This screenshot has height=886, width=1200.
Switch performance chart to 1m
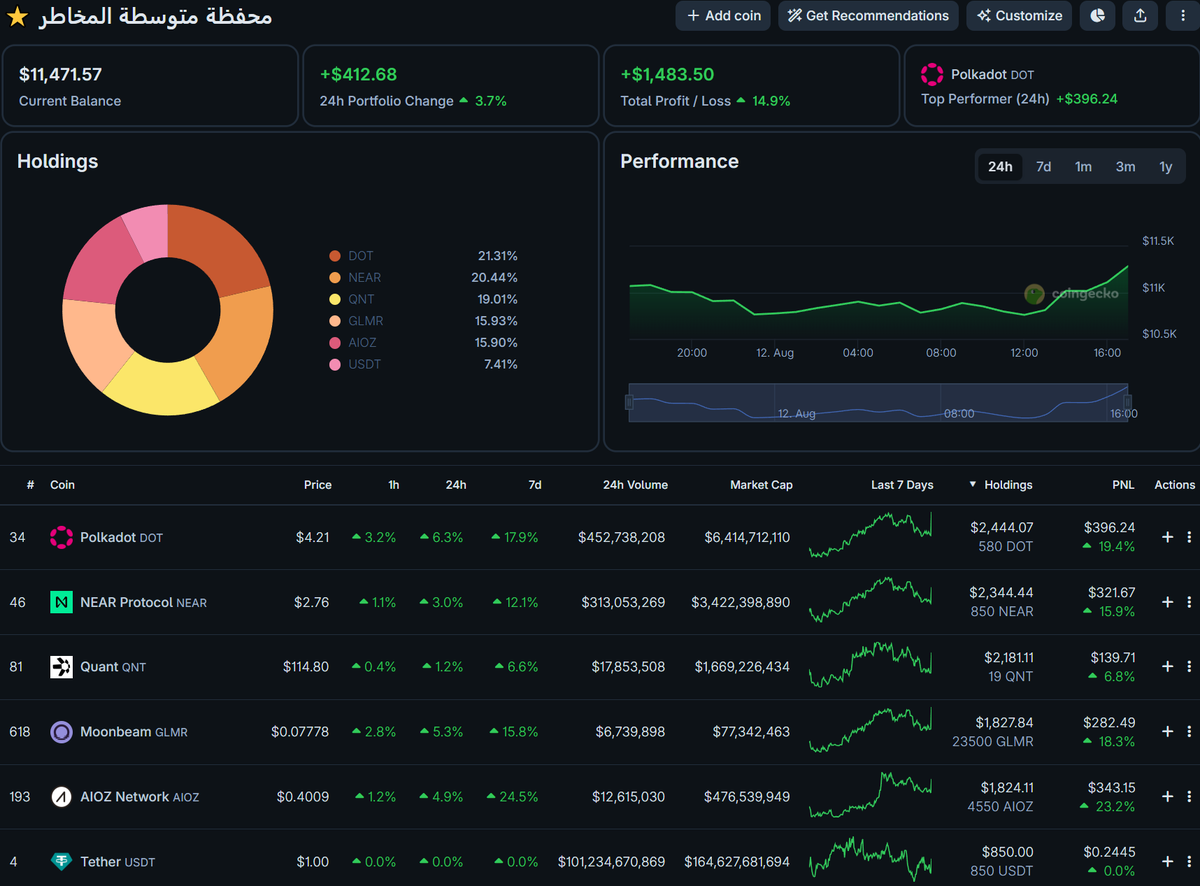[x=1083, y=167]
